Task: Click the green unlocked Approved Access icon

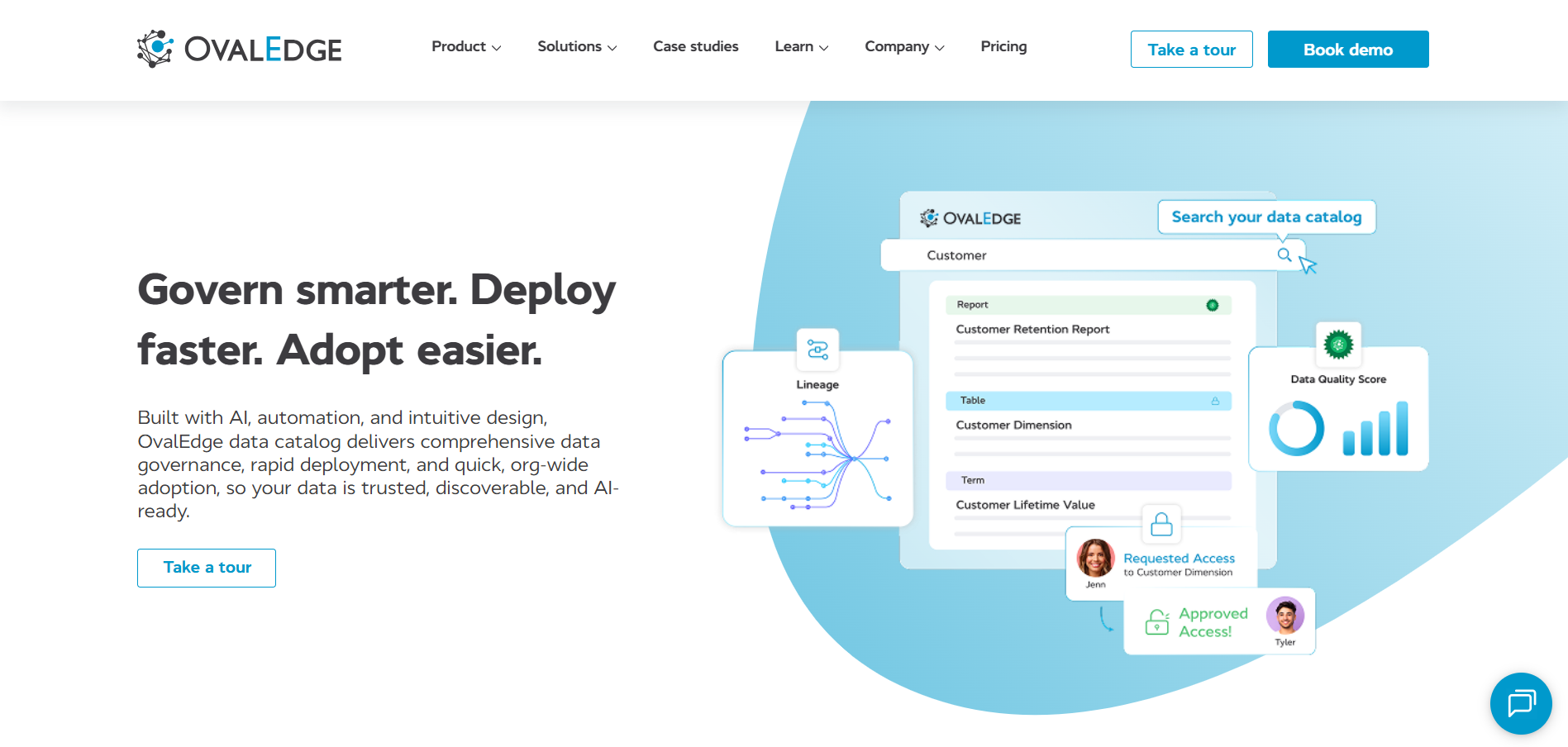Action: 1156,621
